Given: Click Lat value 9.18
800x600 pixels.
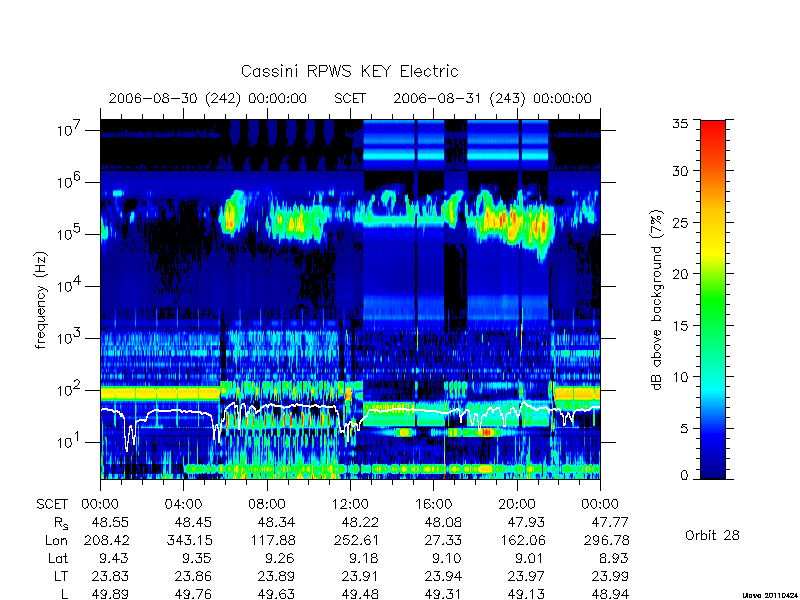Looking at the screenshot, I should pyautogui.click(x=364, y=558).
